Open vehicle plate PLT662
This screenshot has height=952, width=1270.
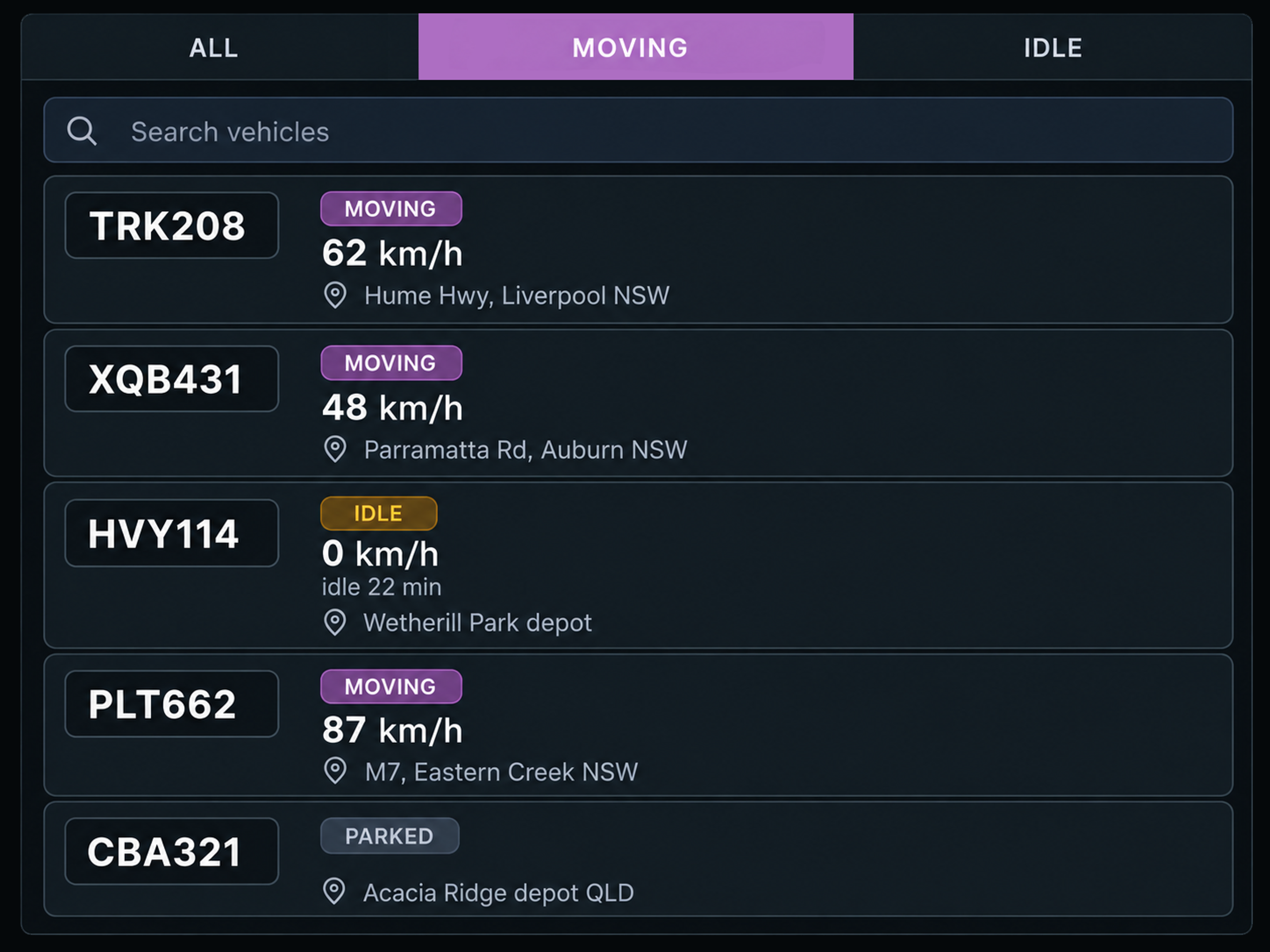tap(172, 704)
